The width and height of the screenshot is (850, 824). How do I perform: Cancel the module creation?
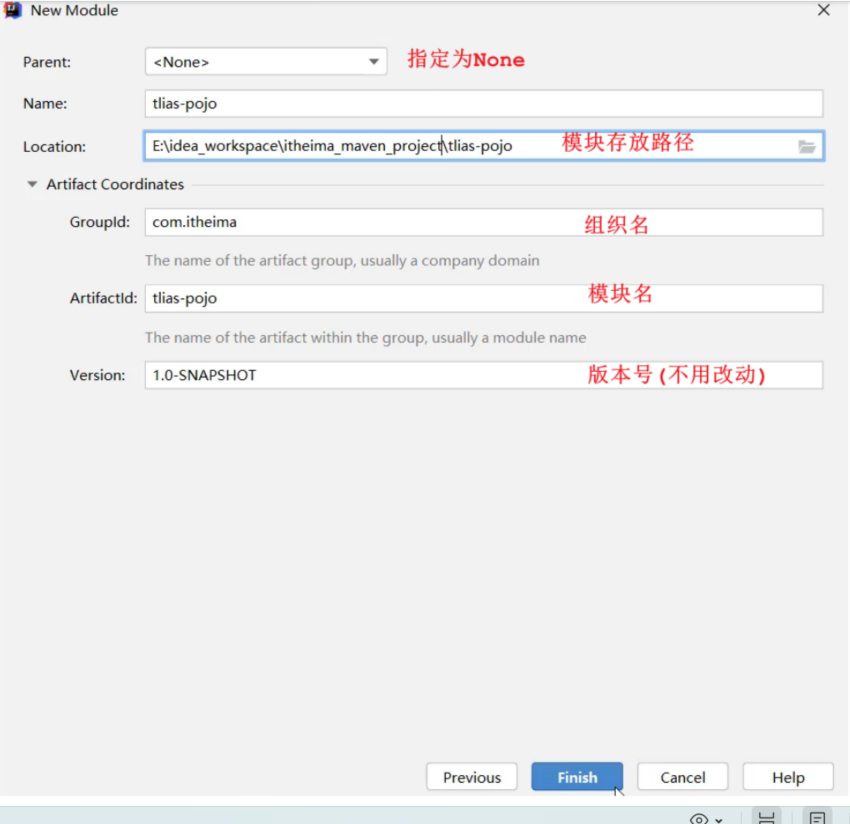[683, 777]
